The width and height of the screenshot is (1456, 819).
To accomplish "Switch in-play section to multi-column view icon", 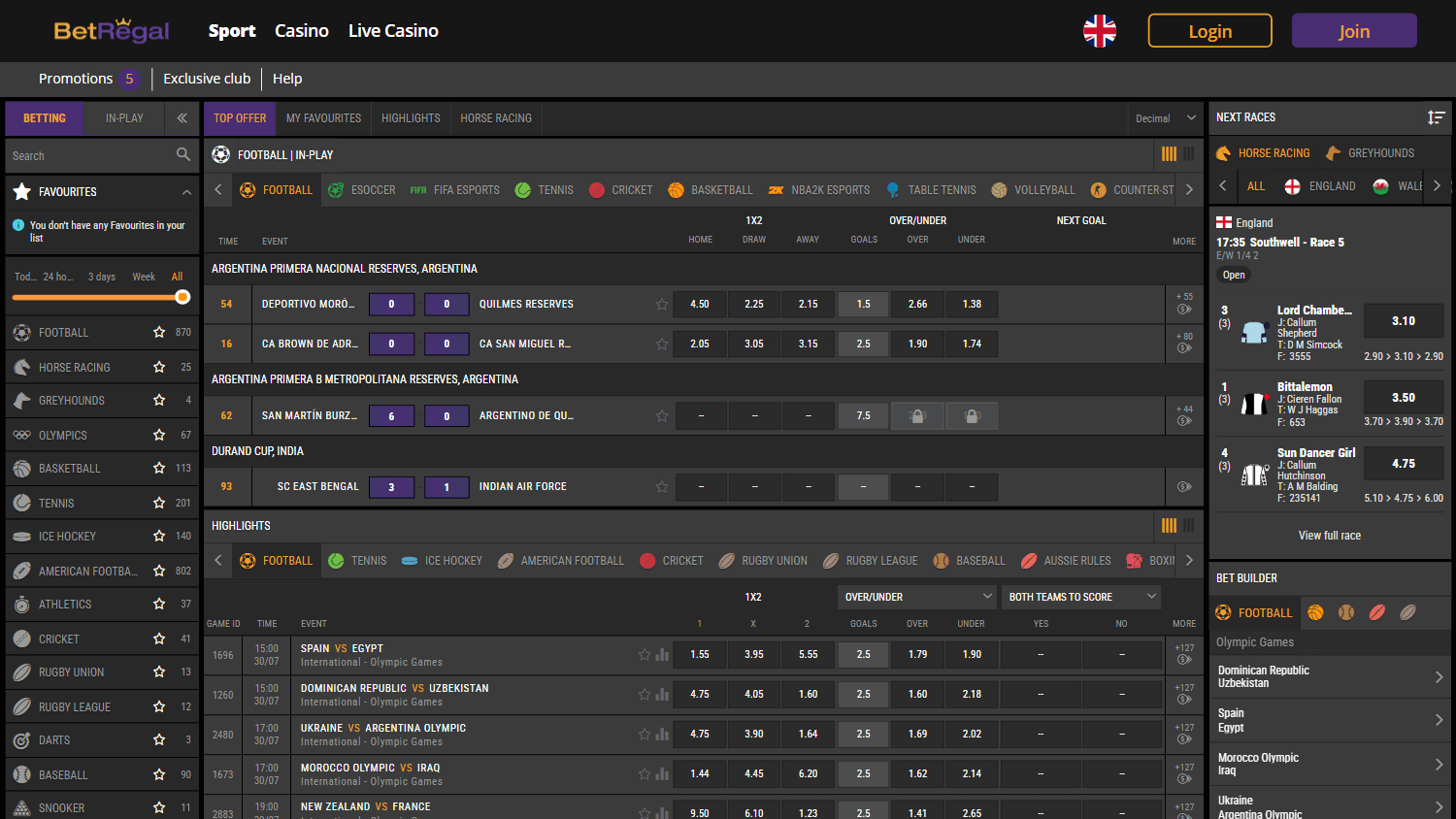I will click(x=1169, y=154).
